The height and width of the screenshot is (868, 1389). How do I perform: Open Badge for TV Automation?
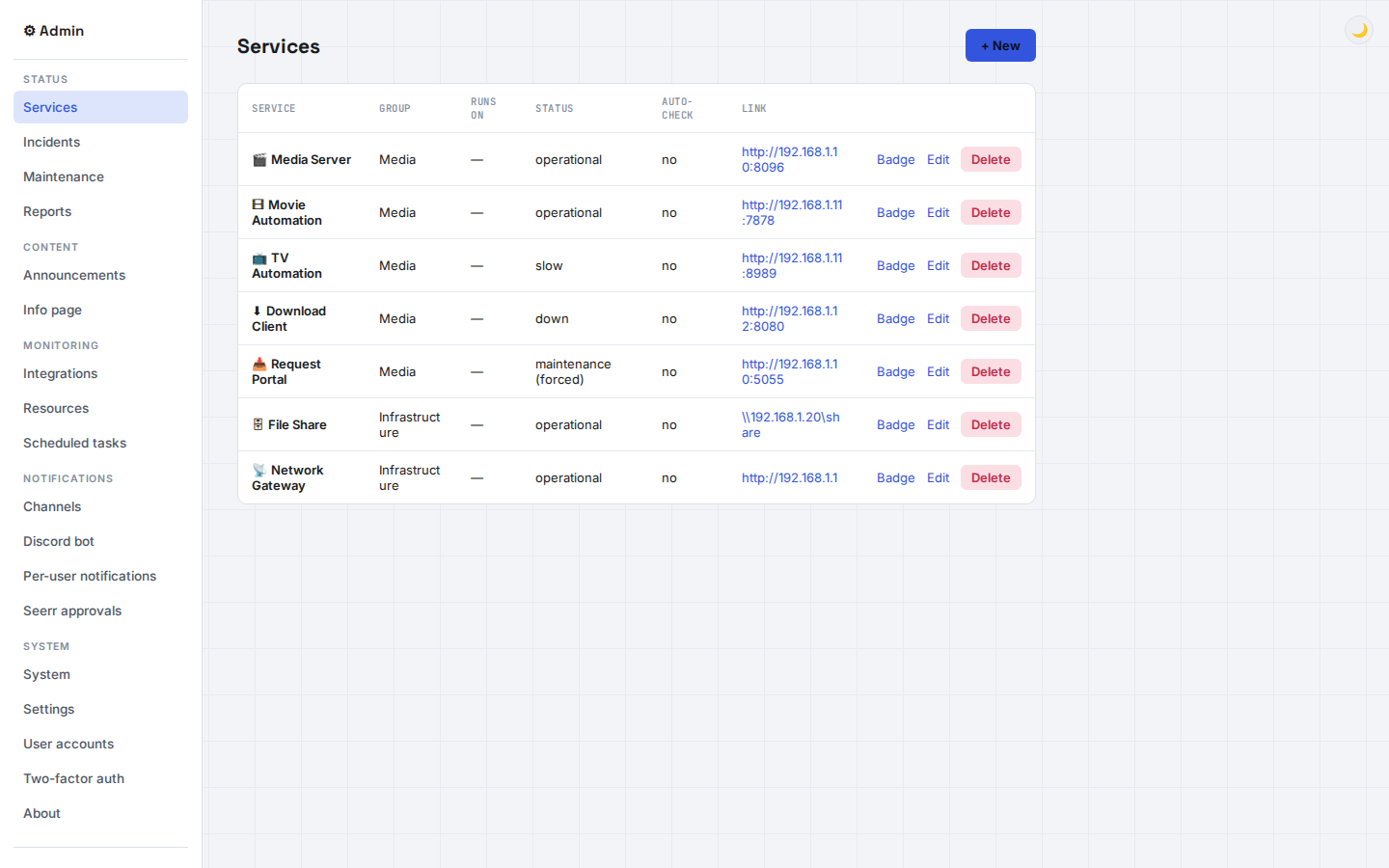tap(895, 266)
